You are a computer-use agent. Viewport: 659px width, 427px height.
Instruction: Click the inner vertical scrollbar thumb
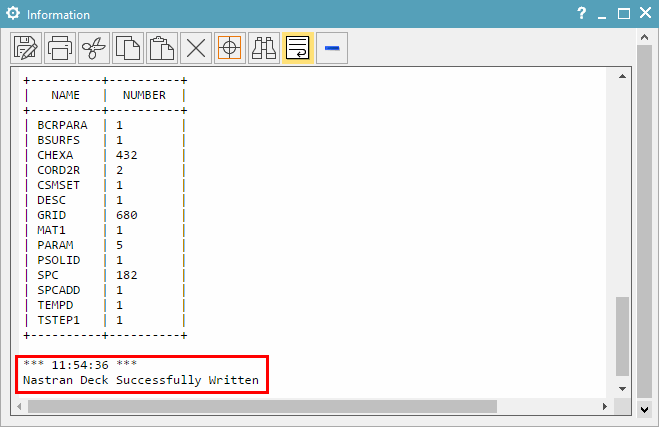tap(622, 336)
